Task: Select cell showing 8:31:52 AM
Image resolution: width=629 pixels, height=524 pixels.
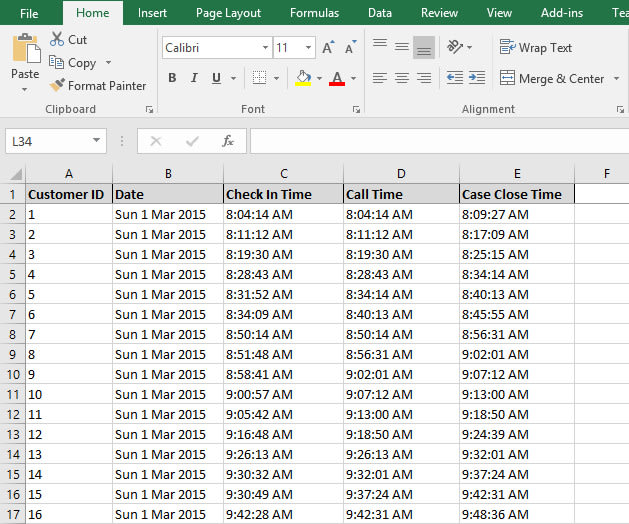Action: [283, 294]
